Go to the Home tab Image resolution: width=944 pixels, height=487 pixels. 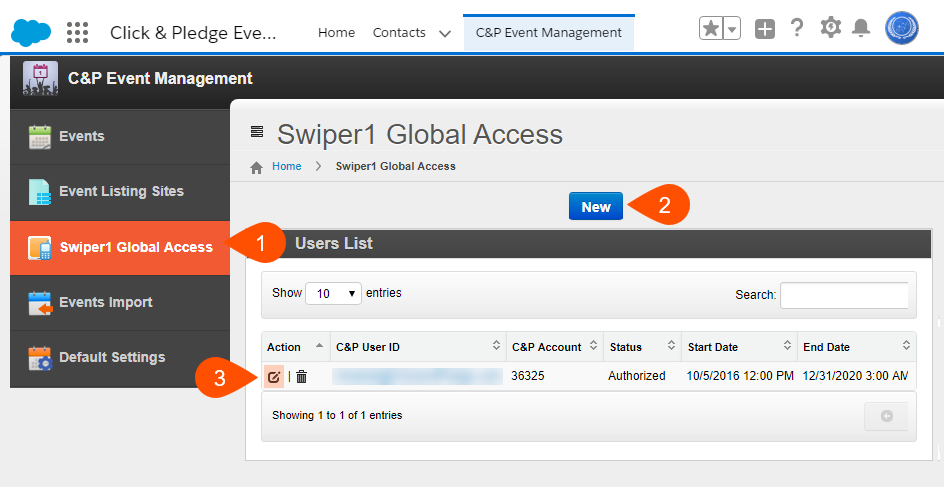point(337,33)
